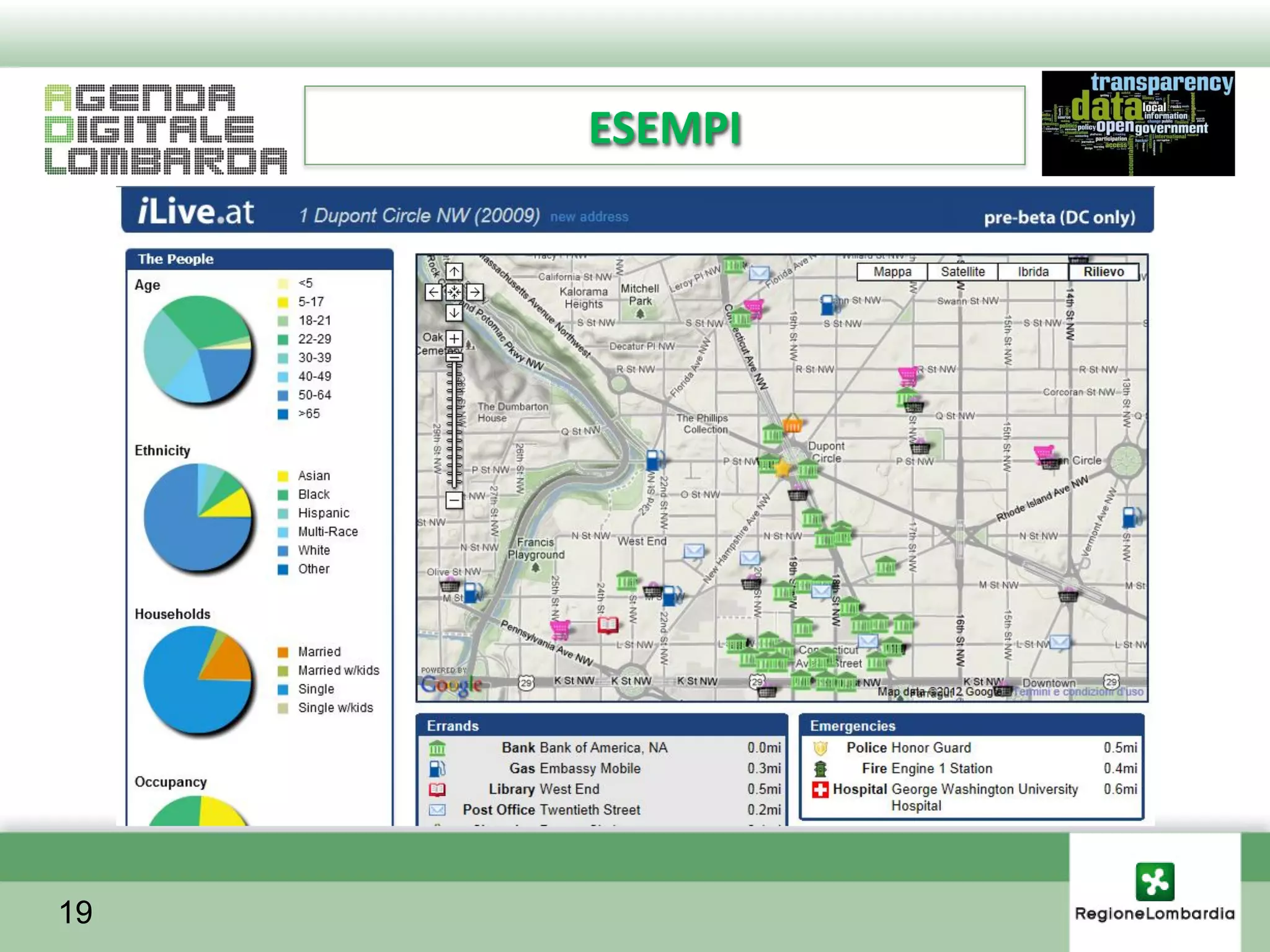Switch map to Mappa view
This screenshot has width=1270, height=952.
(x=892, y=271)
